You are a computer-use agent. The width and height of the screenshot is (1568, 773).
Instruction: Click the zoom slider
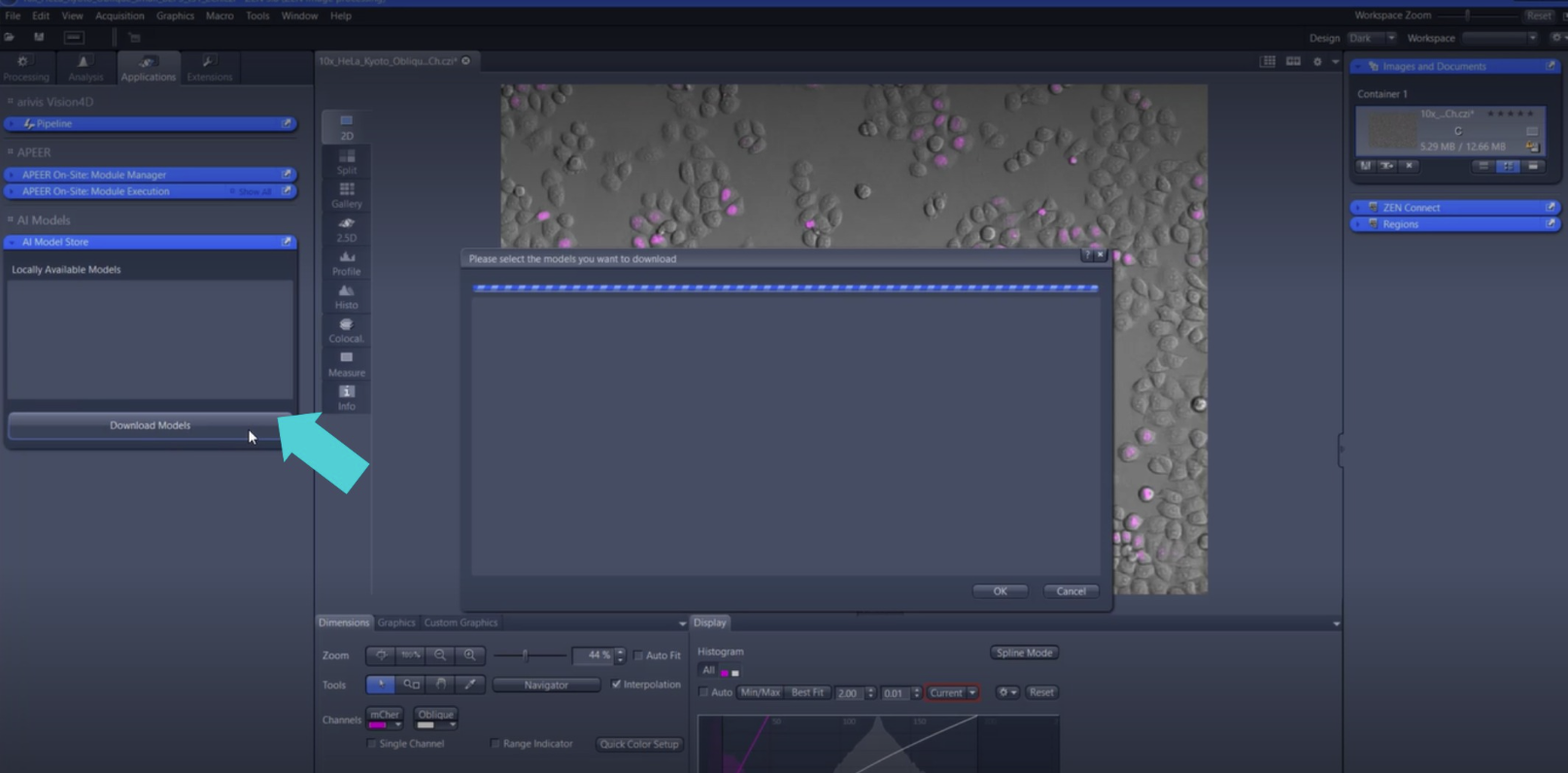tap(526, 655)
